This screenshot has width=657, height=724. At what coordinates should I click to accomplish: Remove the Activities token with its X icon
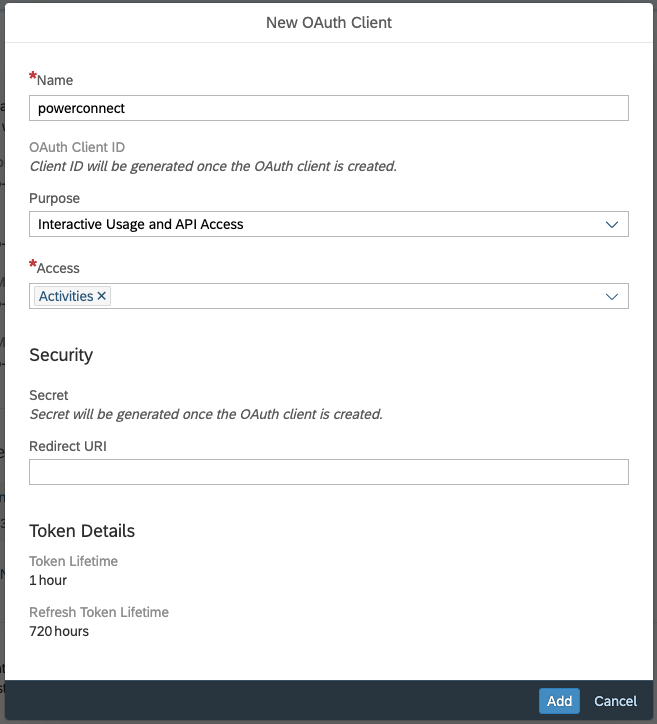pyautogui.click(x=102, y=296)
